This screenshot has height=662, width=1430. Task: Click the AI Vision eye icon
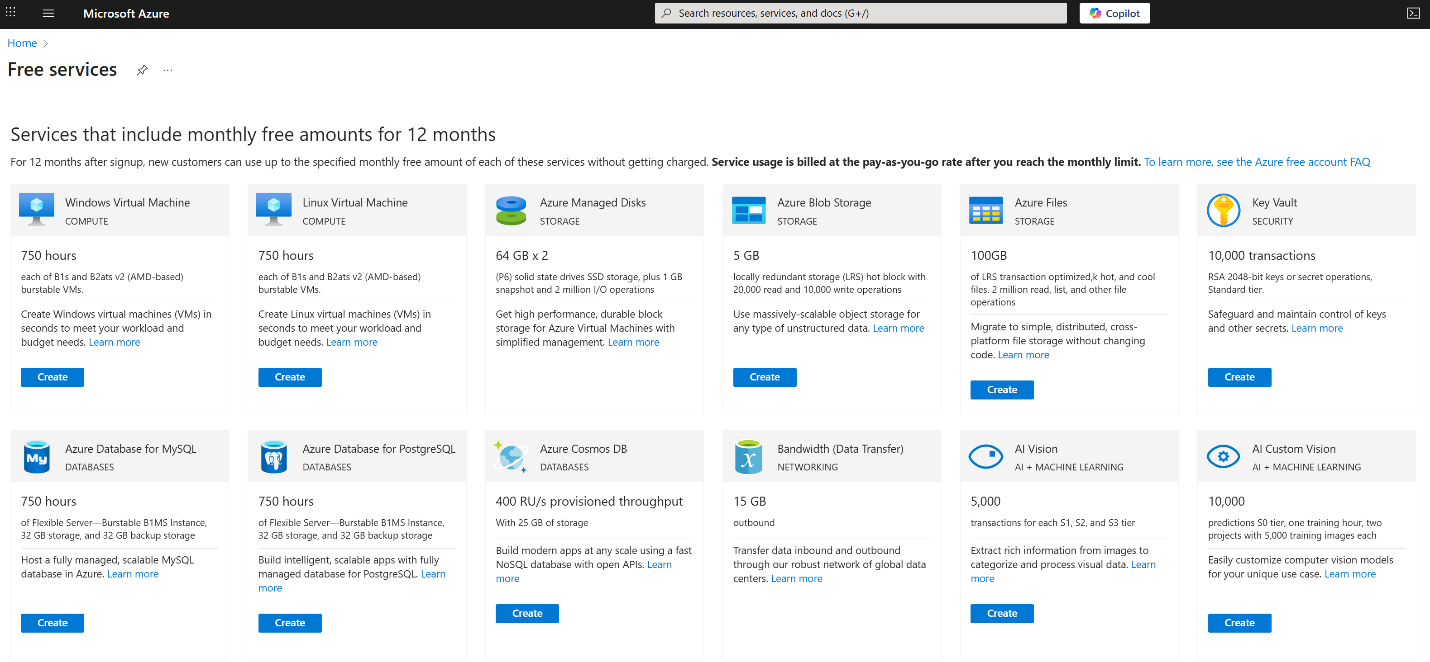point(986,457)
